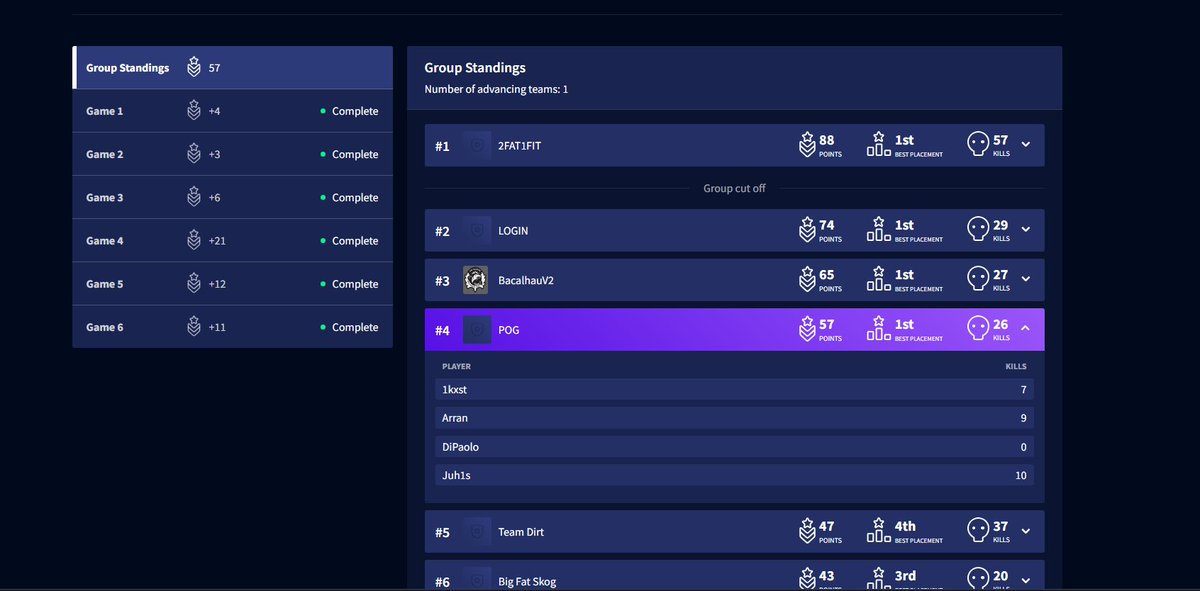Screen dimensions: 1200x591
Task: Click the PLAYER column header
Action: click(456, 367)
